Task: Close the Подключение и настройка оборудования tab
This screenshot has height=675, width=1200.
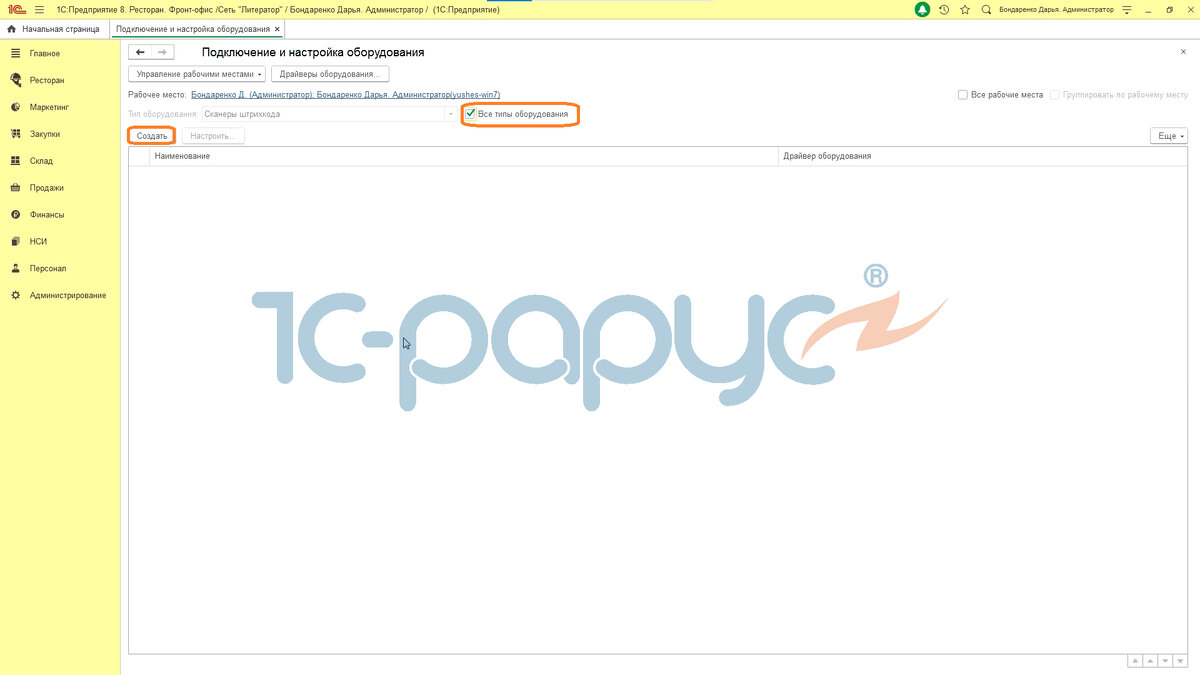Action: click(x=277, y=29)
